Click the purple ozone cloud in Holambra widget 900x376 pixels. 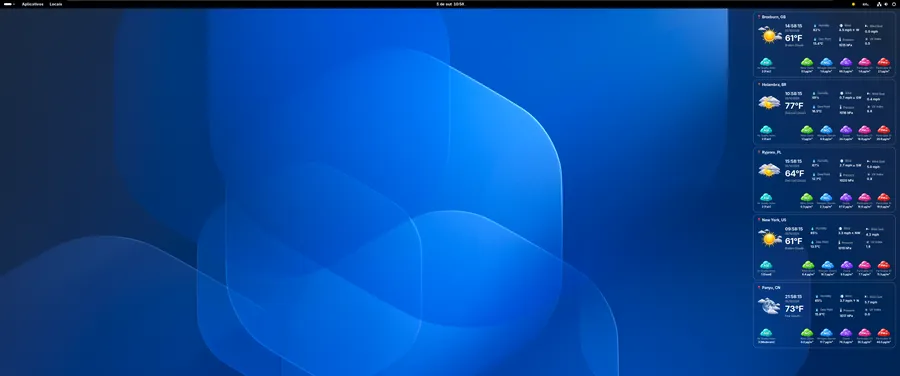tap(846, 130)
